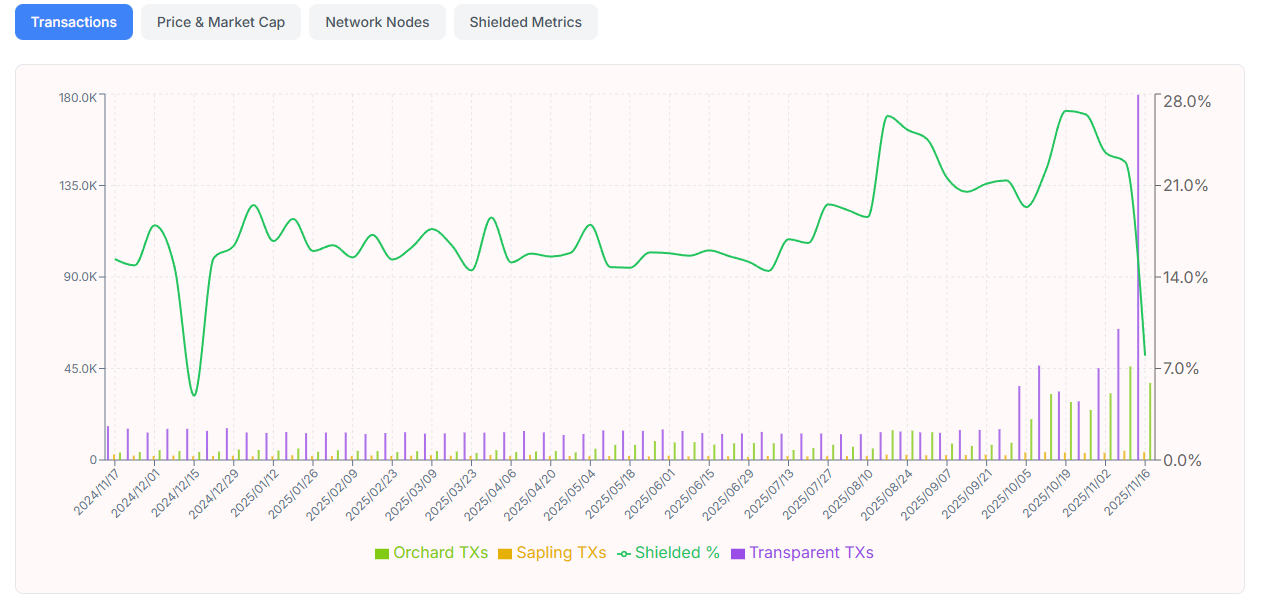This screenshot has height=612, width=1263.
Task: Click the purple Transparent TXs legend square
Action: 738,554
